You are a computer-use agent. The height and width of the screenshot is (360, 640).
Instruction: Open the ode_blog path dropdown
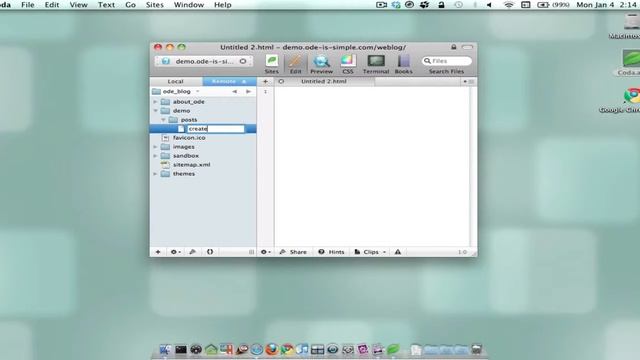click(x=176, y=91)
